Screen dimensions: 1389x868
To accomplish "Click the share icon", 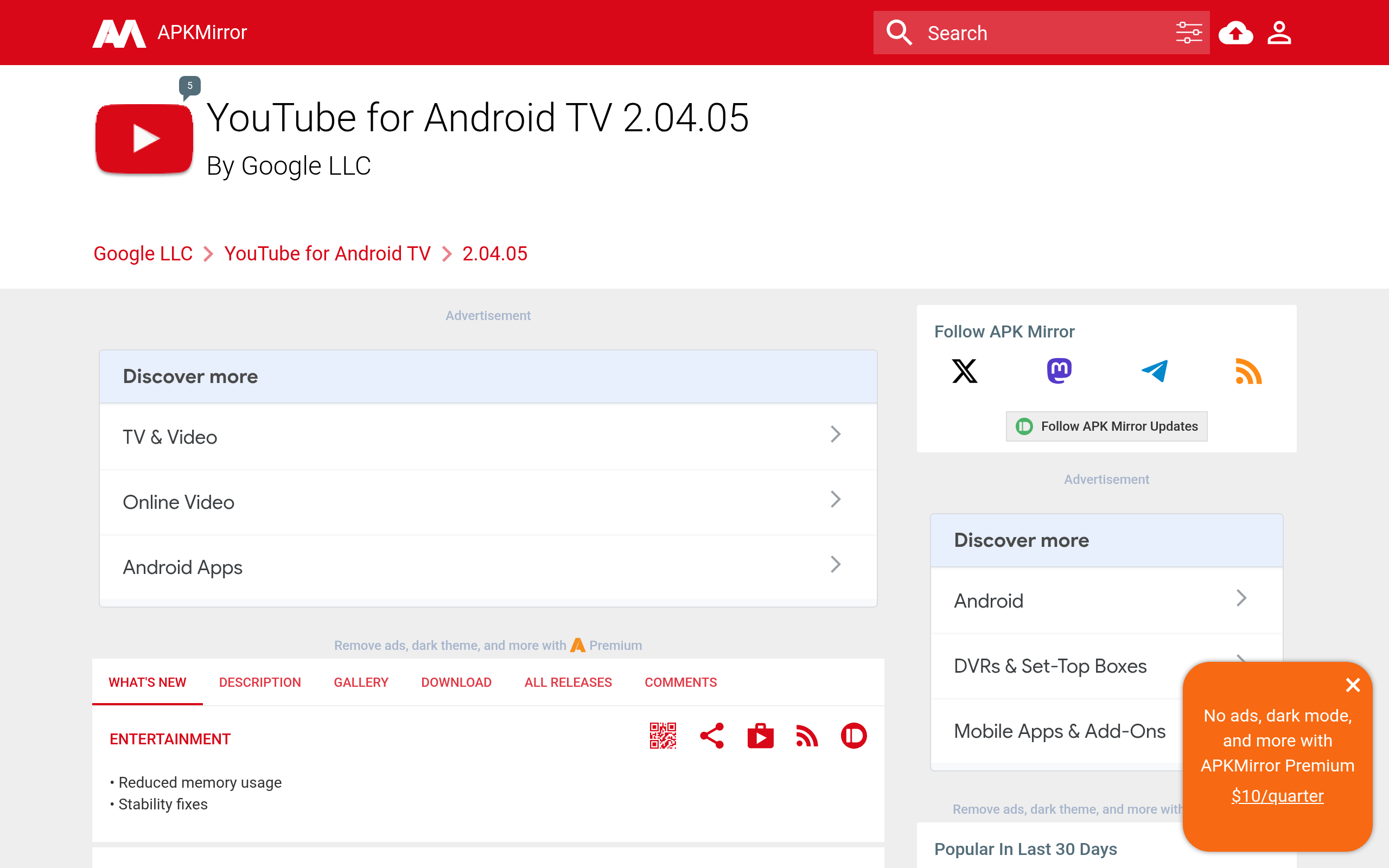I will click(x=712, y=736).
